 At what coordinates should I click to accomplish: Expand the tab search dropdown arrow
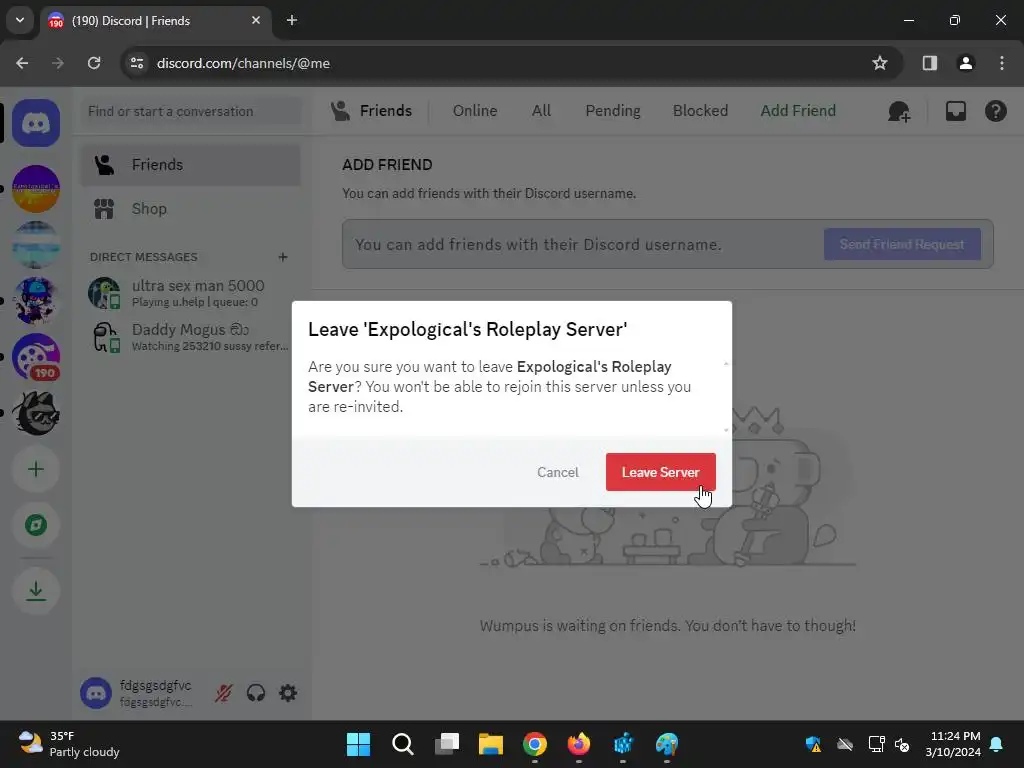(x=20, y=20)
